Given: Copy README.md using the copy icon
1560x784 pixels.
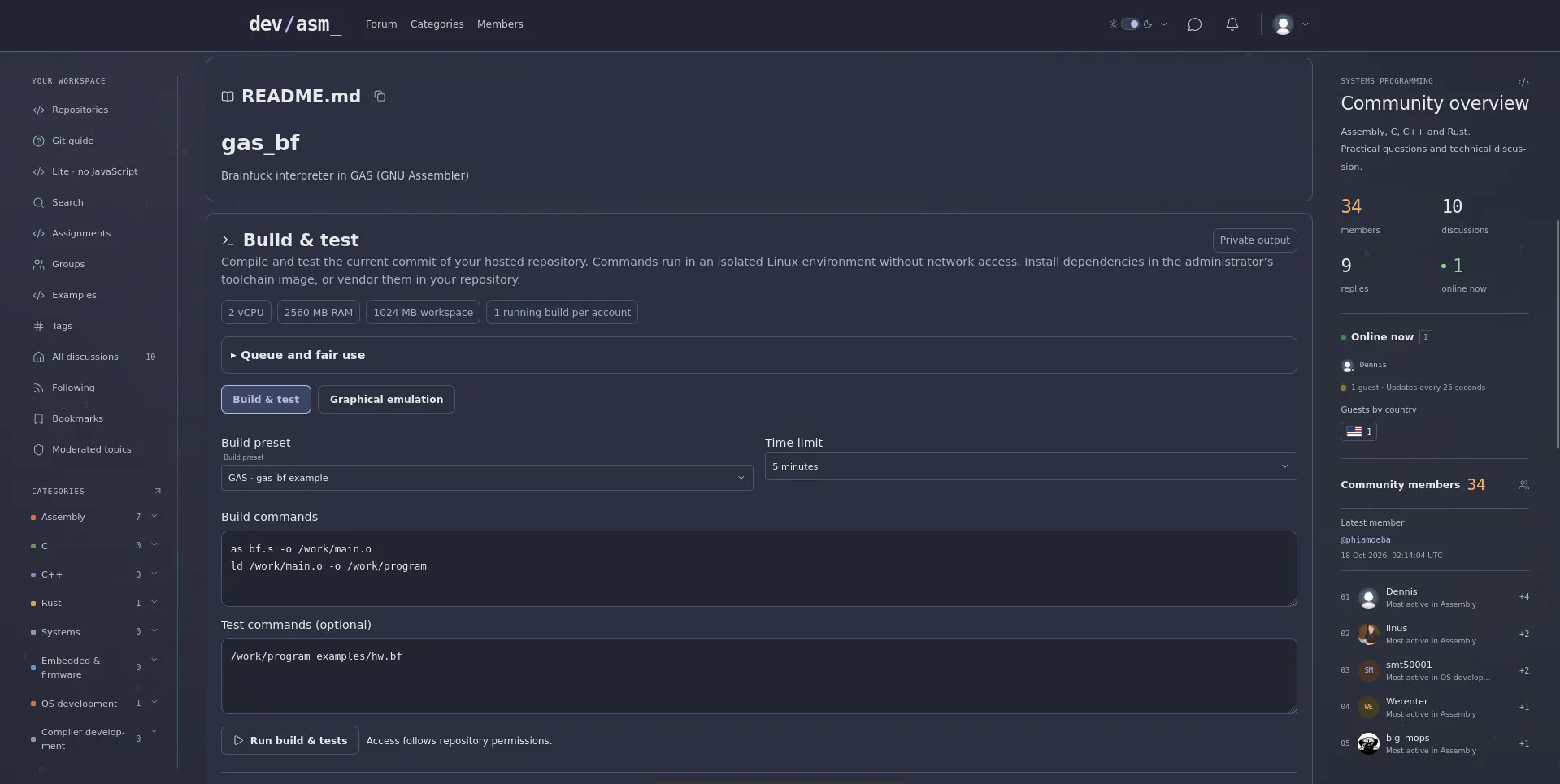Looking at the screenshot, I should (380, 96).
